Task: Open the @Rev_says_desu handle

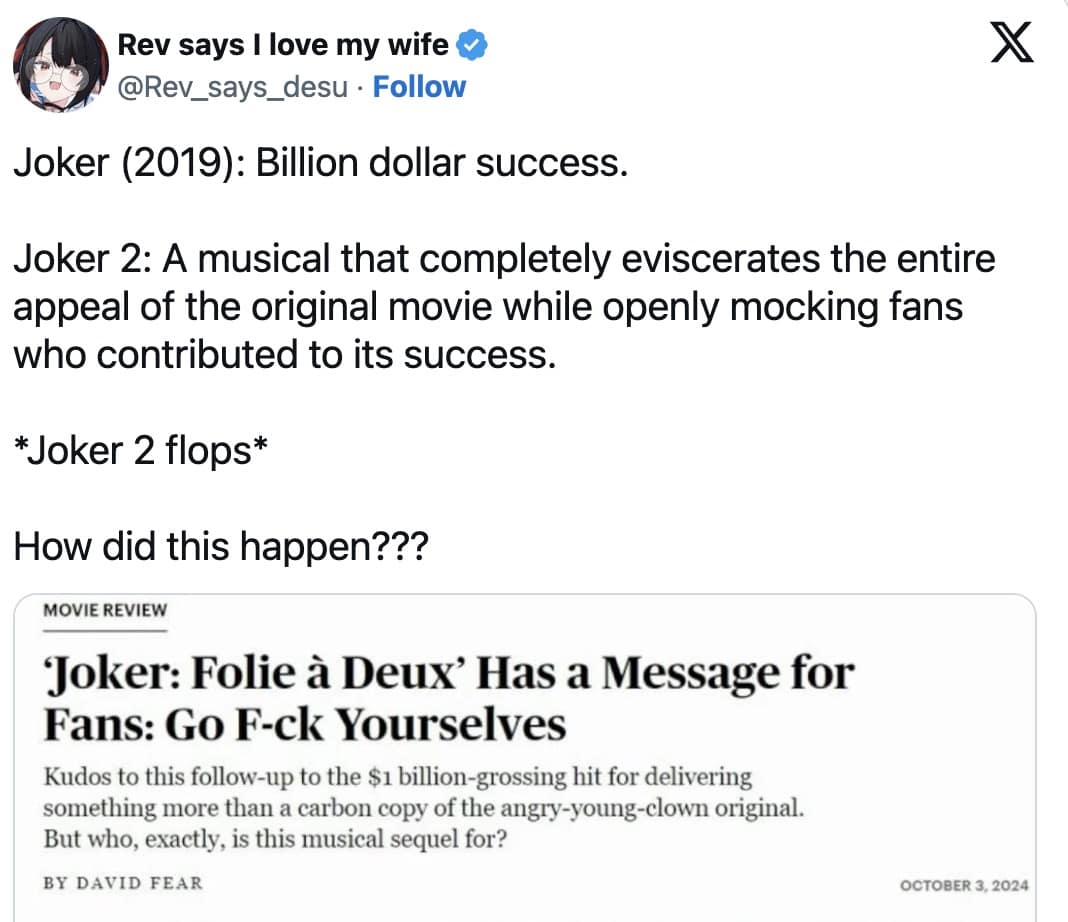Action: coord(234,87)
